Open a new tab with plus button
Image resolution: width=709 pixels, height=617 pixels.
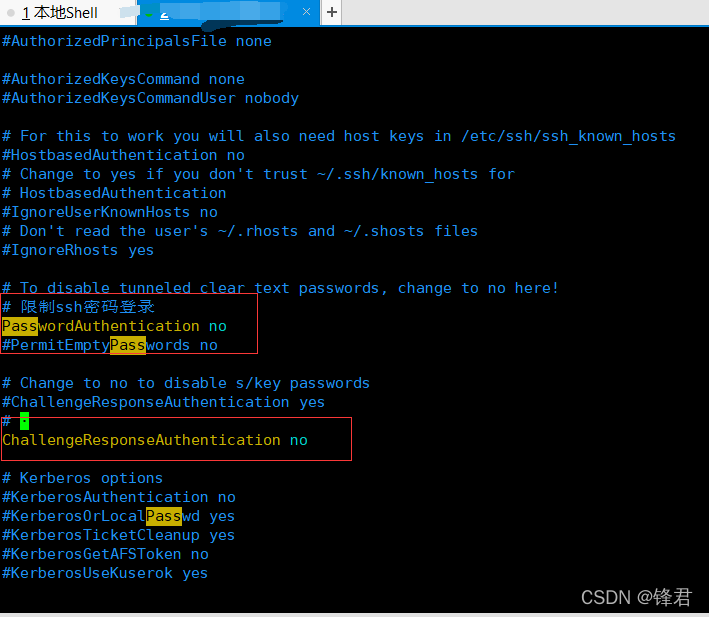coord(331,12)
